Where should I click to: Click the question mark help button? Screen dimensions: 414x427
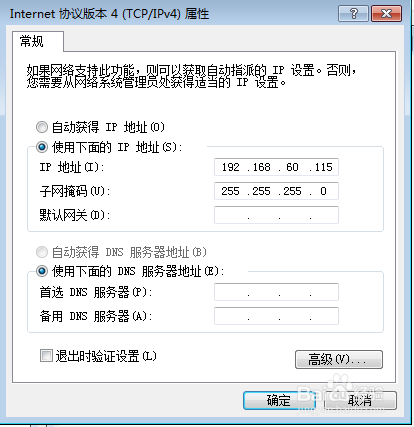[x=353, y=14]
